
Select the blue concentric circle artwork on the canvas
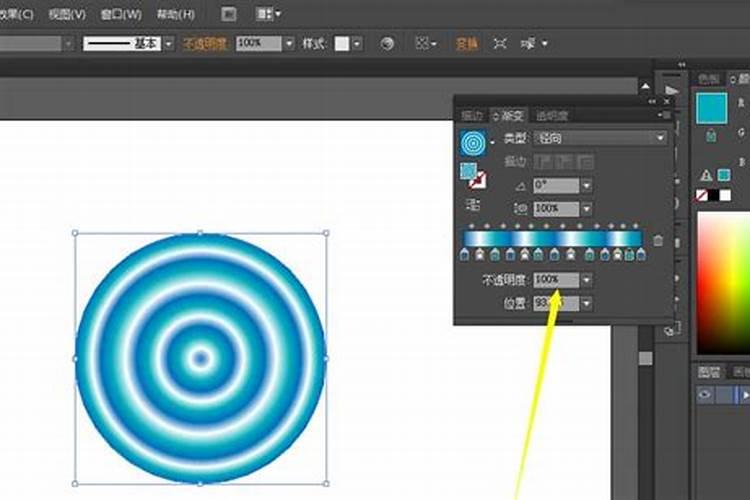pyautogui.click(x=200, y=358)
